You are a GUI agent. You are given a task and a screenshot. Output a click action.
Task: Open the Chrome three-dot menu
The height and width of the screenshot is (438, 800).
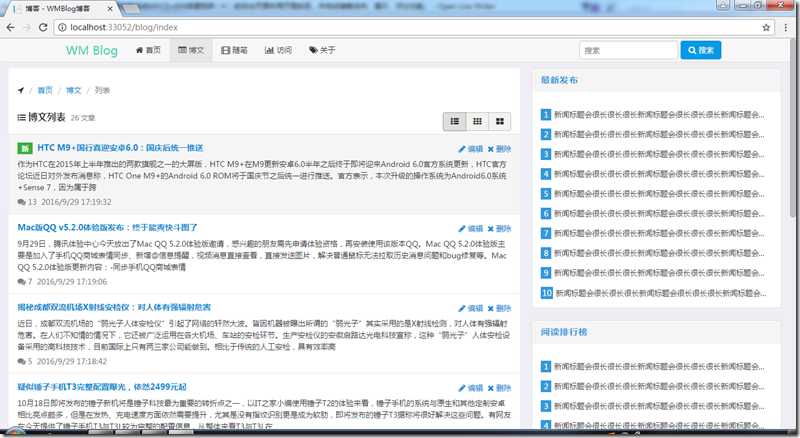[x=786, y=28]
